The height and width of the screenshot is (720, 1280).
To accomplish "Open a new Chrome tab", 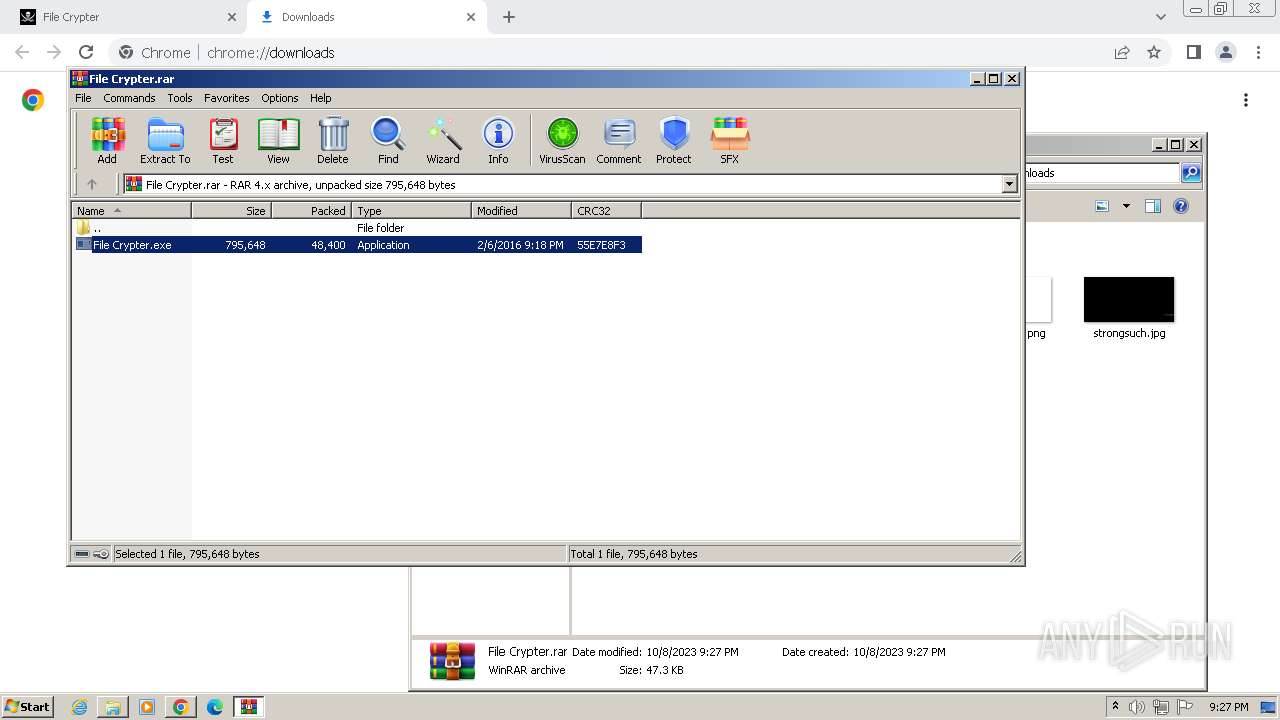I will pyautogui.click(x=509, y=17).
